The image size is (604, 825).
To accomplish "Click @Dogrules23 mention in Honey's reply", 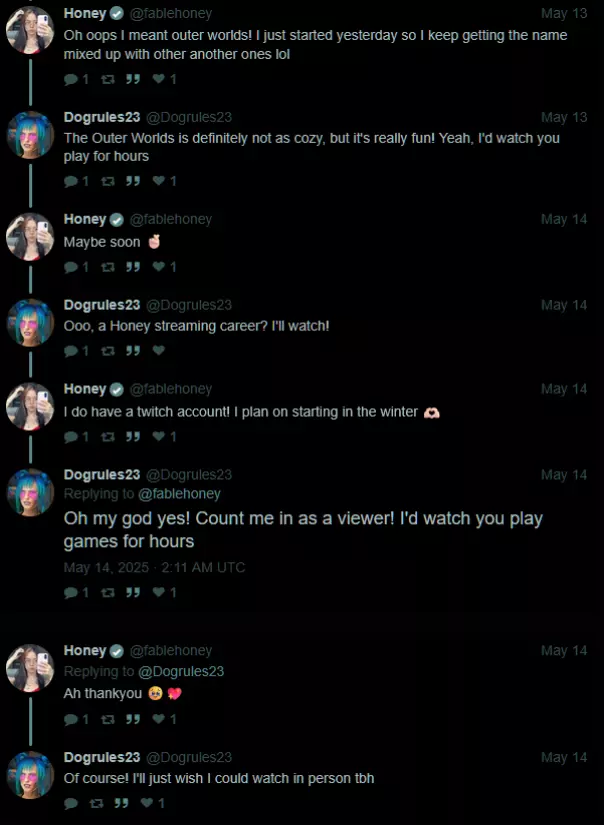I will [180, 671].
